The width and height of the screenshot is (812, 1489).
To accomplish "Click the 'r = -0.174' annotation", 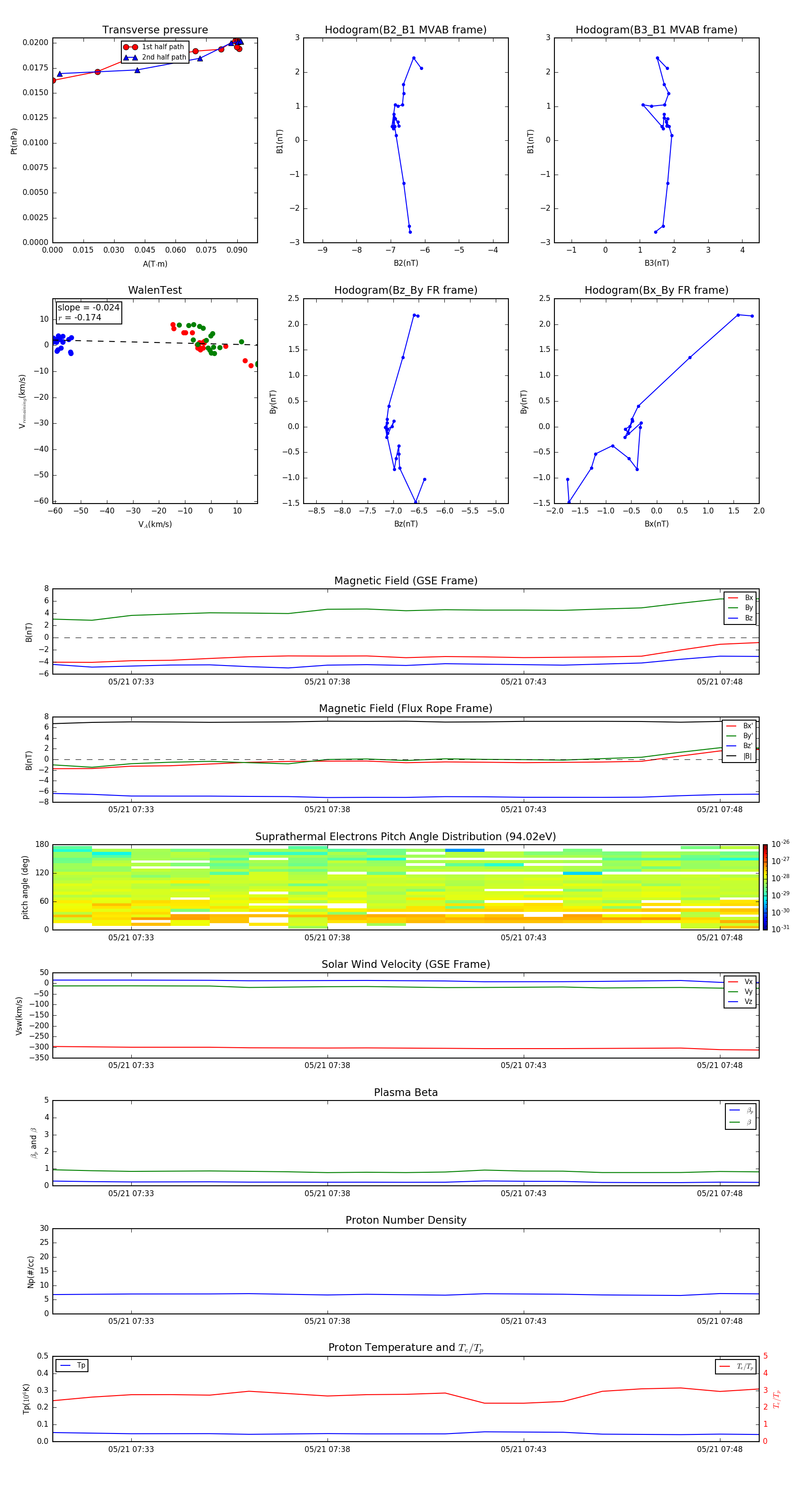I will coord(80,317).
